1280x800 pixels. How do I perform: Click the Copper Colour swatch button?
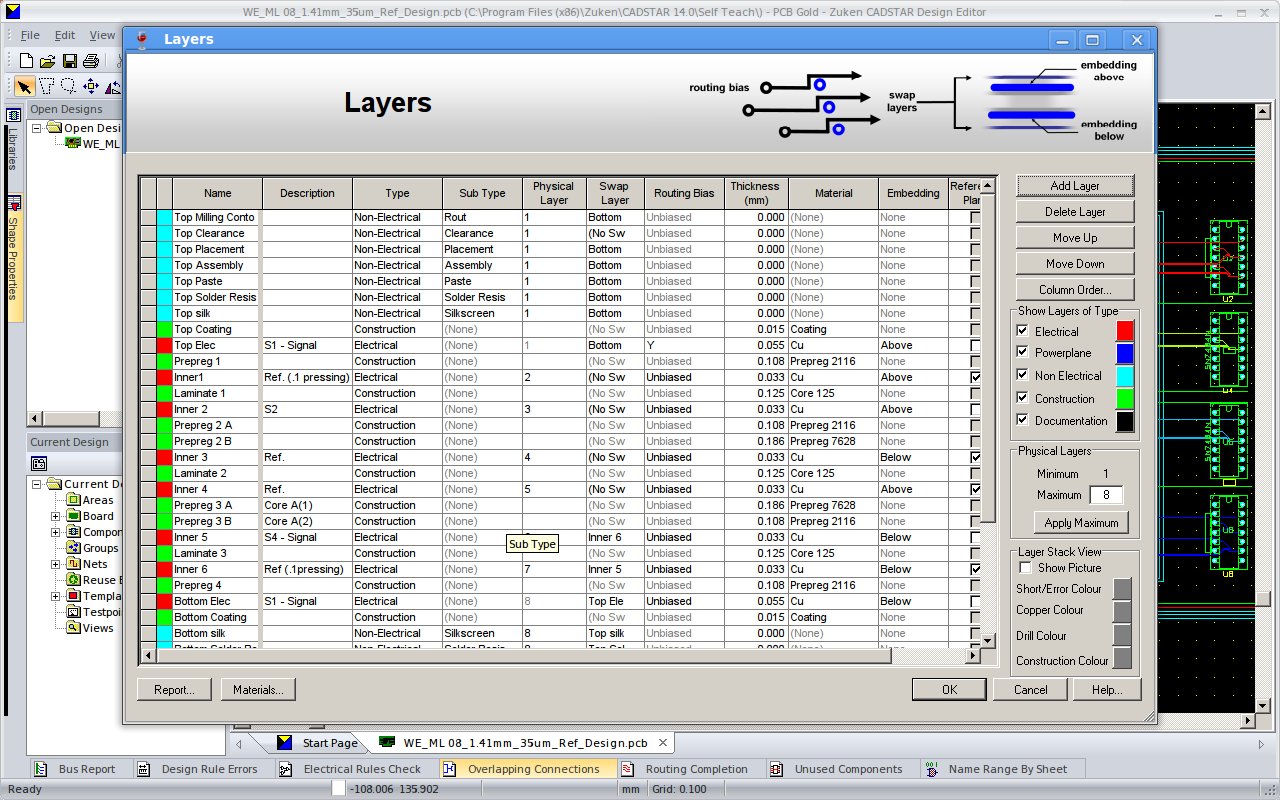1122,611
